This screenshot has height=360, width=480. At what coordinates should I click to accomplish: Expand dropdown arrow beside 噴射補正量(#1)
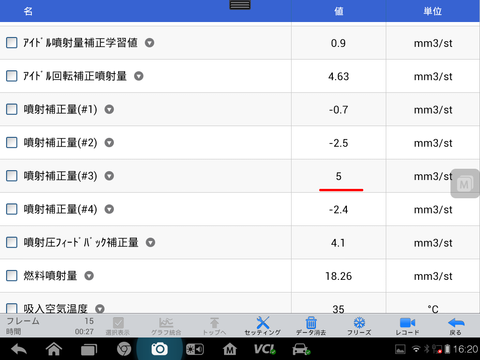(x=109, y=109)
